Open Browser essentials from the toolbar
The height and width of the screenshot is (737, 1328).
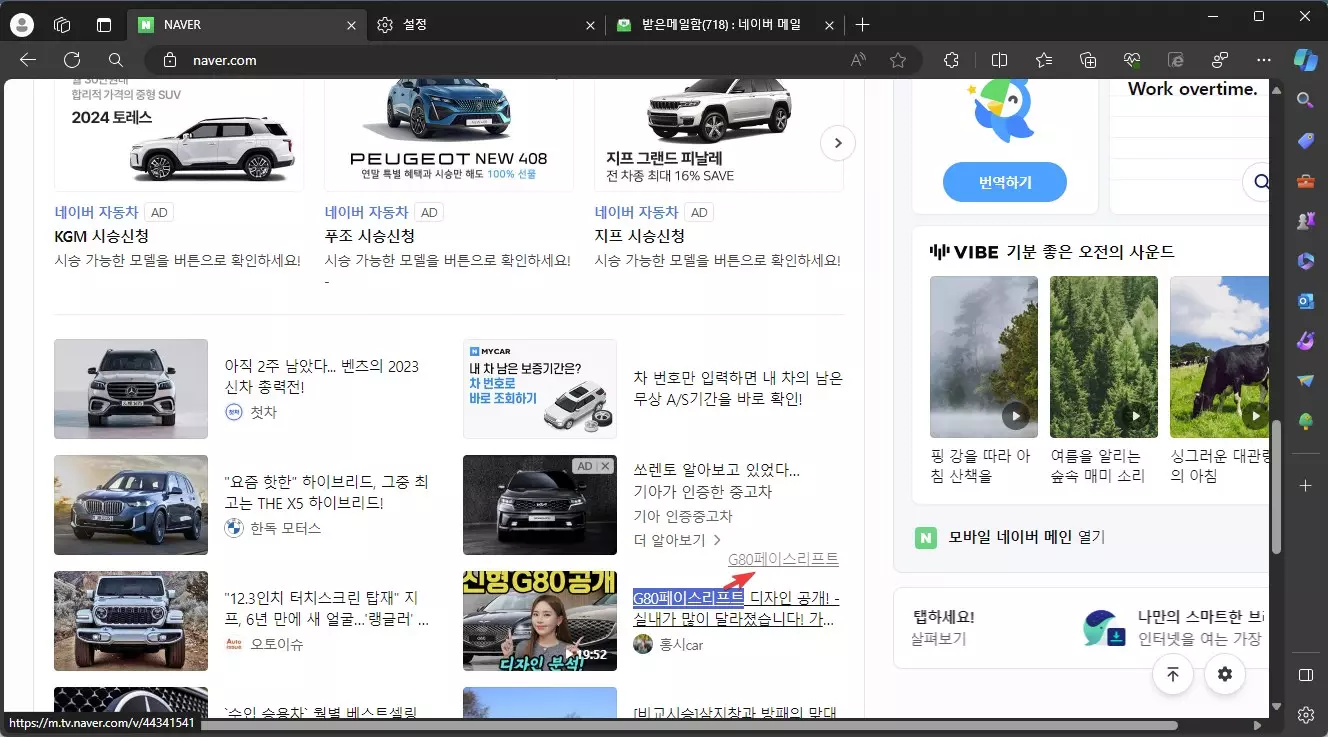(1131, 59)
